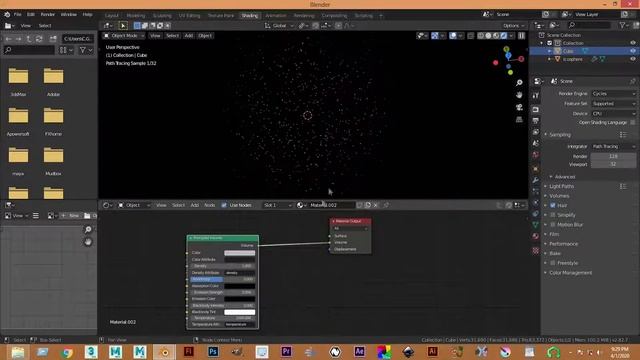Click the viewport zoom magnifier gizmo
This screenshot has height=360, width=640.
519,83
